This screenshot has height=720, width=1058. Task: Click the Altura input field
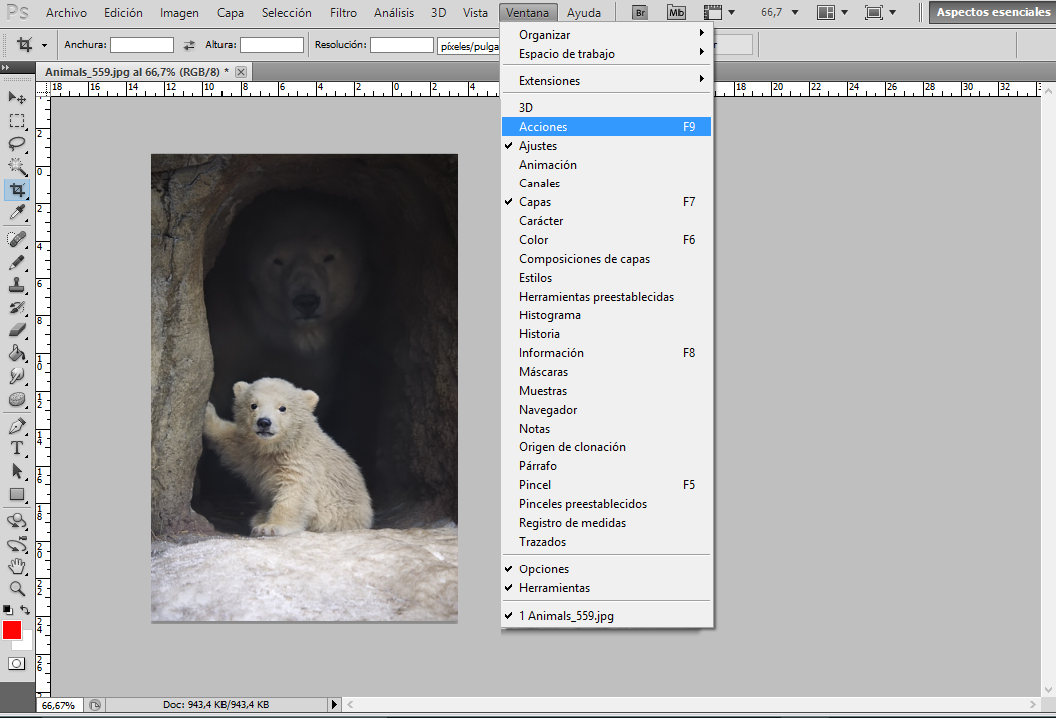point(272,45)
